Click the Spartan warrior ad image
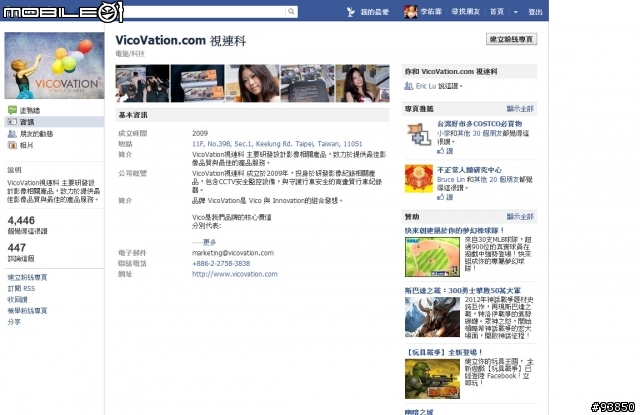The height and width of the screenshot is (415, 640). (x=432, y=317)
